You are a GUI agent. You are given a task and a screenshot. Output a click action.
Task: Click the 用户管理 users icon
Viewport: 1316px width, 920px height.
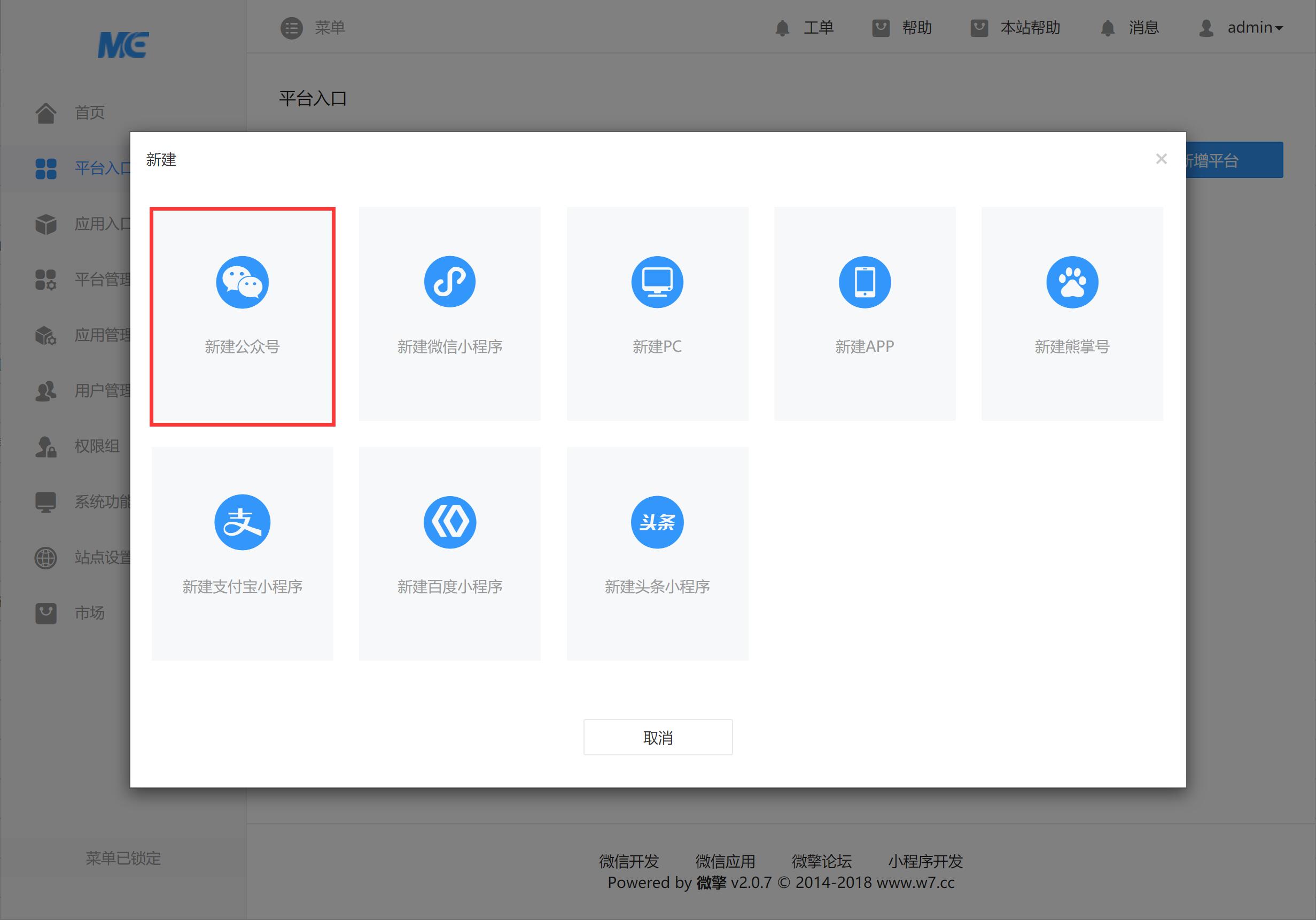coord(46,391)
